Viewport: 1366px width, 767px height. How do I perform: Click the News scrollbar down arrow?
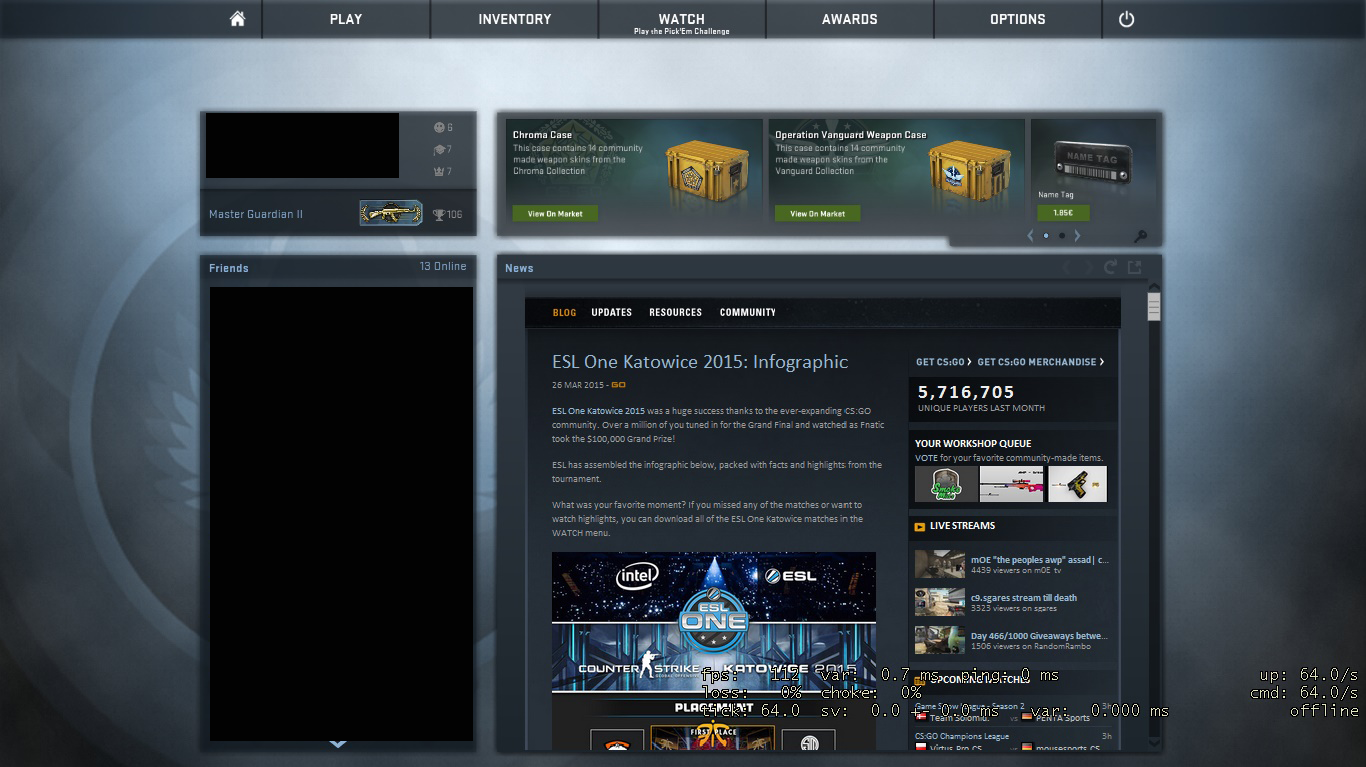point(1154,744)
